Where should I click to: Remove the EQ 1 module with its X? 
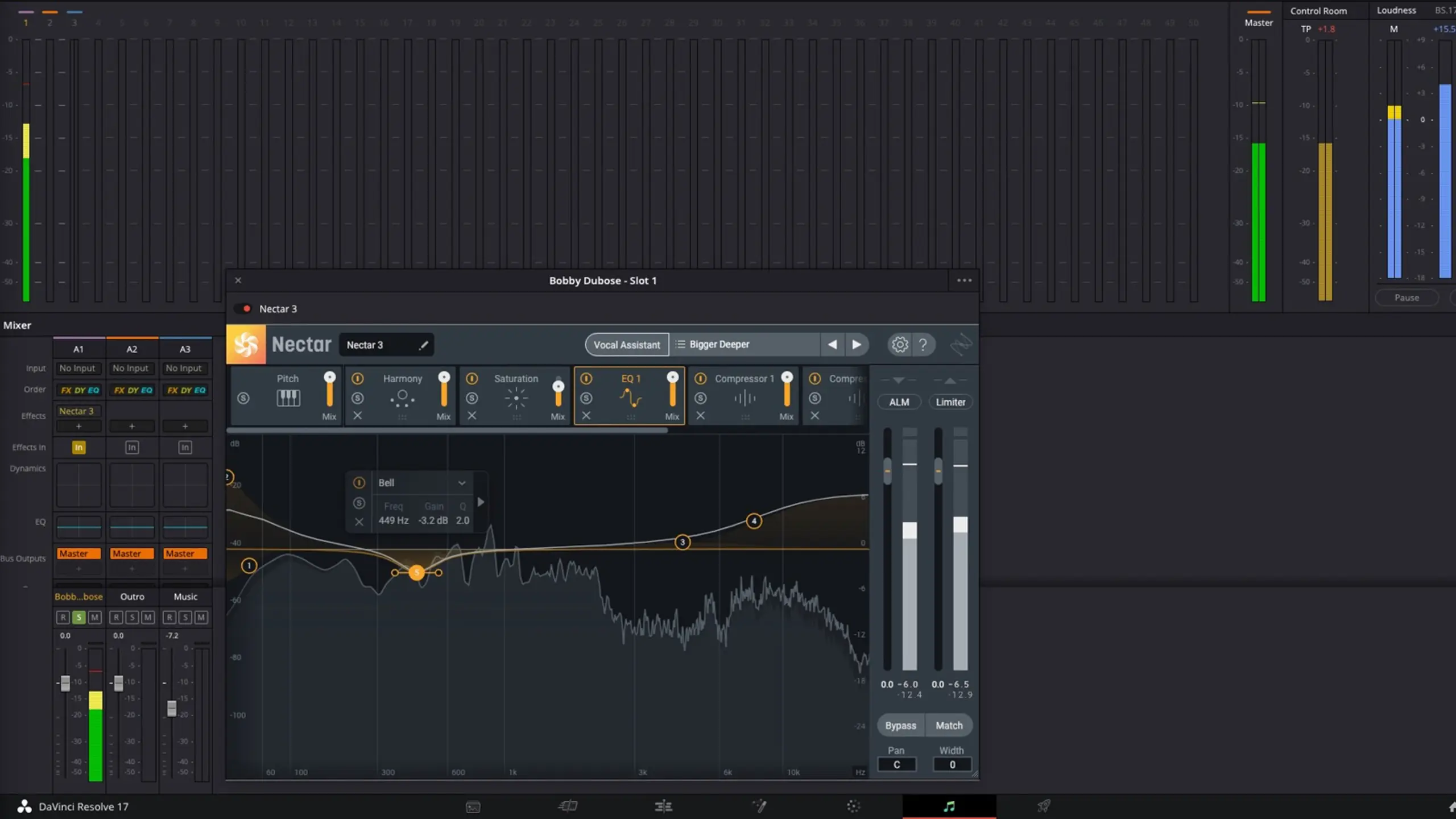point(586,416)
